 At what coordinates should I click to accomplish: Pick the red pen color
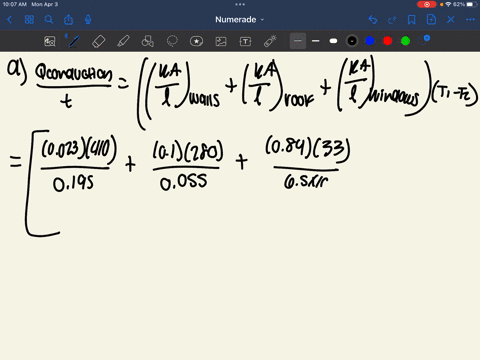point(388,41)
